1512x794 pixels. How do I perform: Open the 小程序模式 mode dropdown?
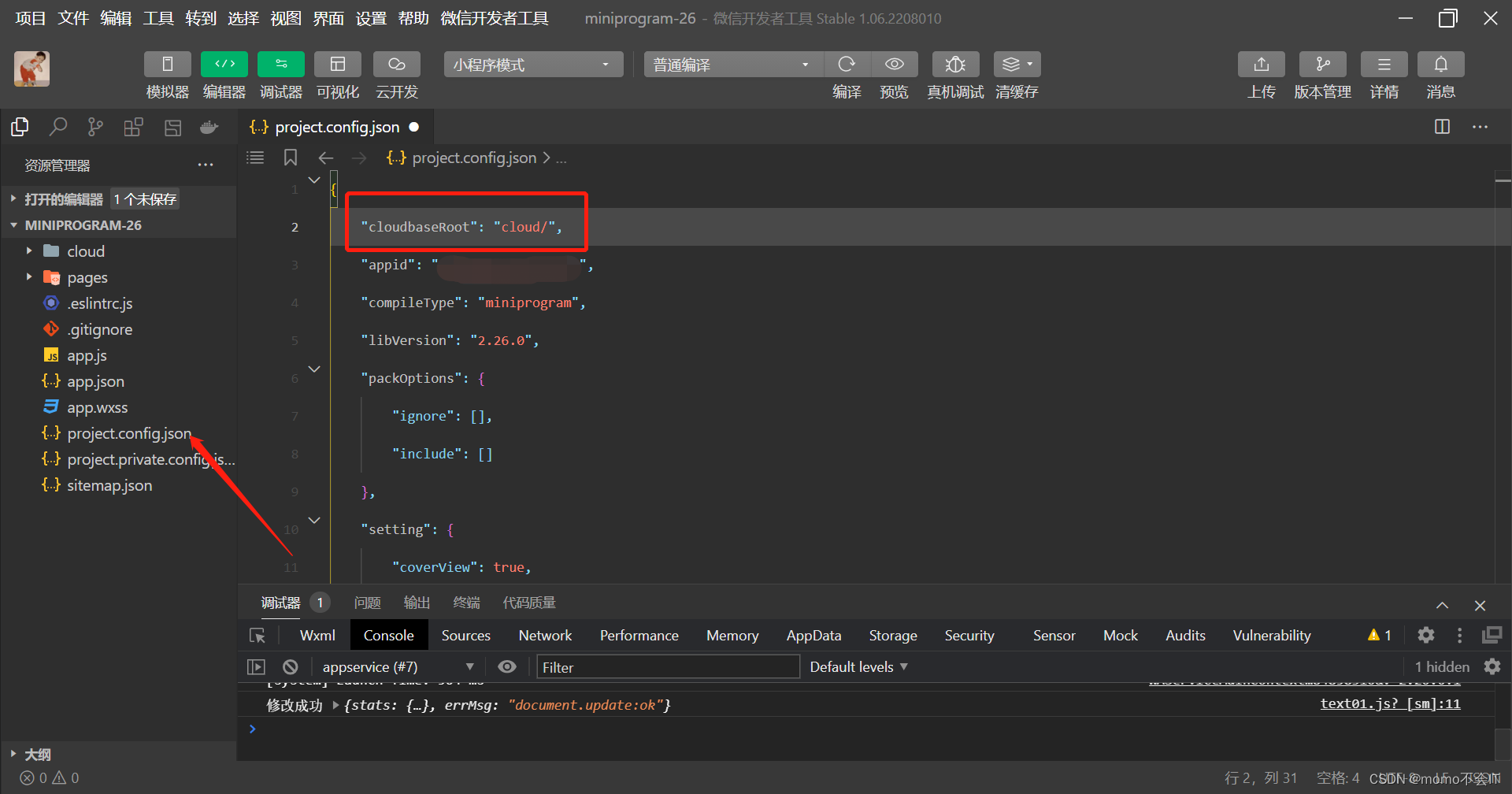pyautogui.click(x=533, y=65)
